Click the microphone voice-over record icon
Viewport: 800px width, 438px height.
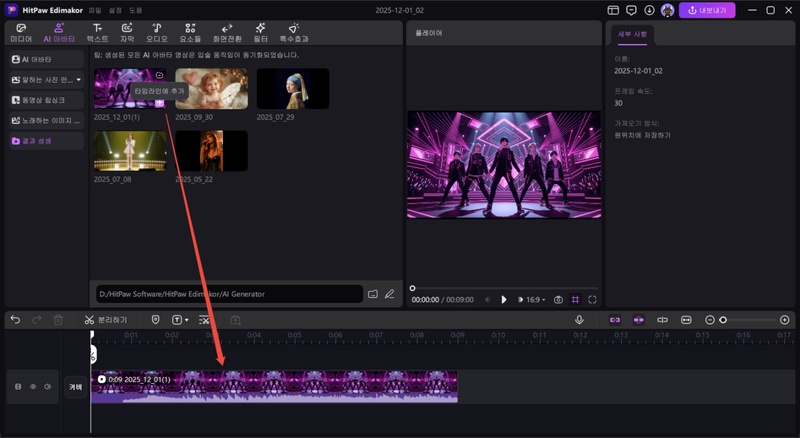(x=579, y=320)
